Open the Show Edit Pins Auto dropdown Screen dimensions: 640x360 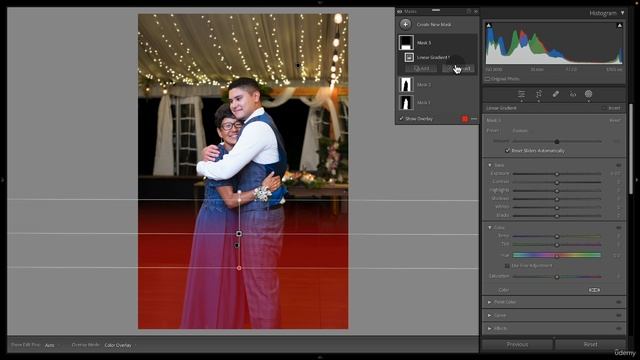51,345
